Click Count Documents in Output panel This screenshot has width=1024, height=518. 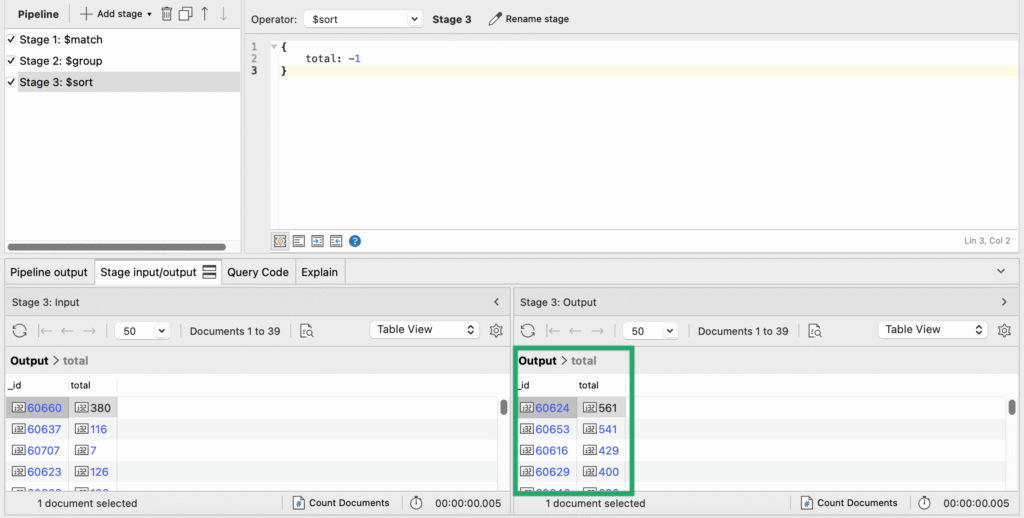[x=848, y=503]
